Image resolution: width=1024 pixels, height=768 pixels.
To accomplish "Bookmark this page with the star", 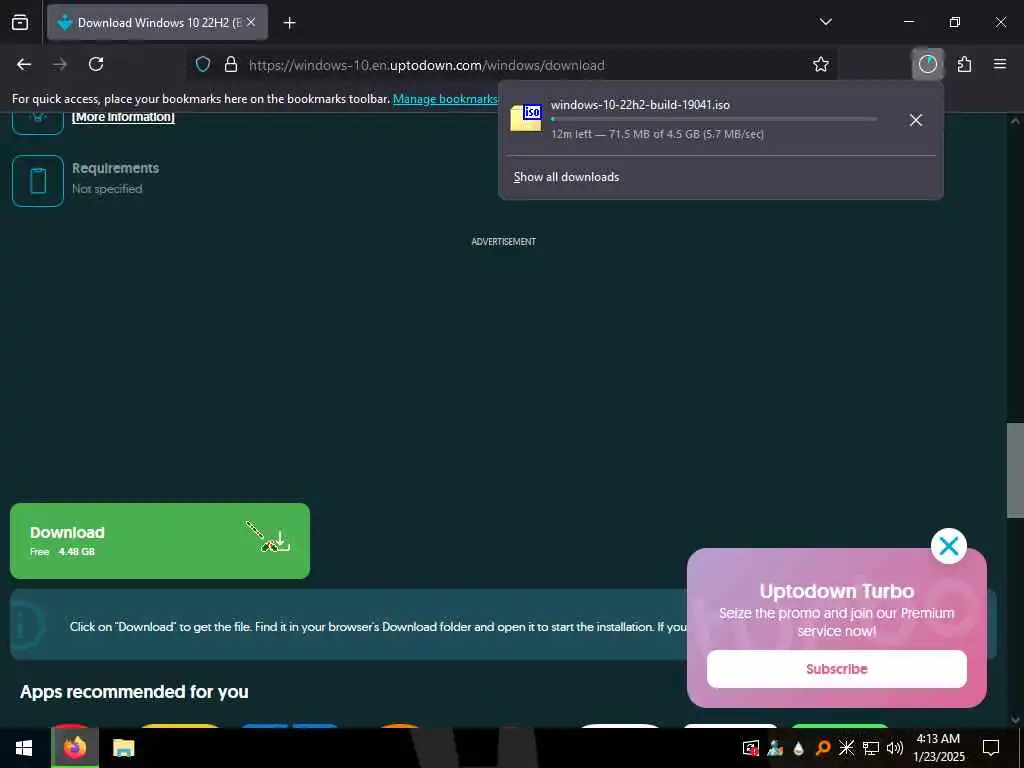I will click(x=821, y=64).
